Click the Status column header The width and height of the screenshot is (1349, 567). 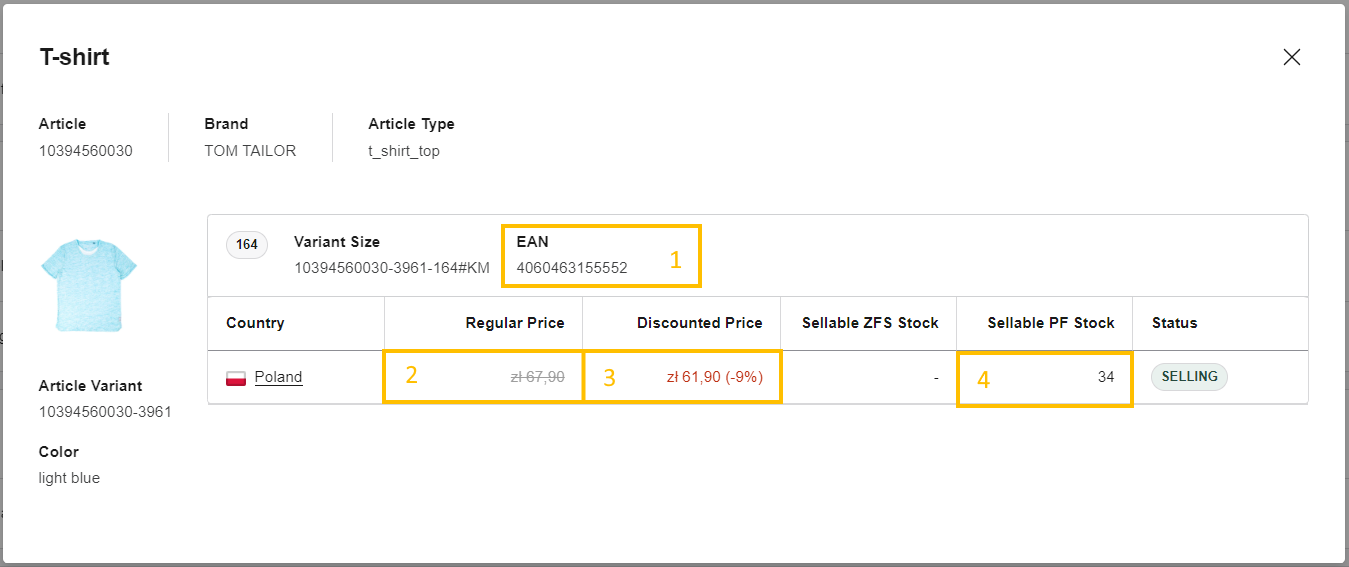1174,323
